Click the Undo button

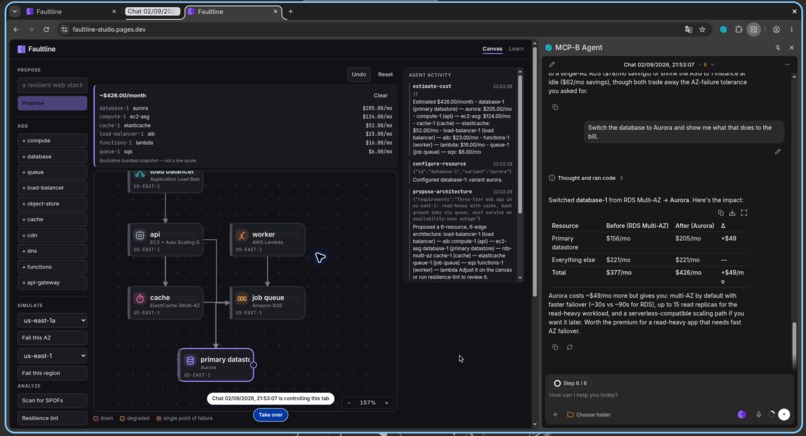pyautogui.click(x=359, y=75)
